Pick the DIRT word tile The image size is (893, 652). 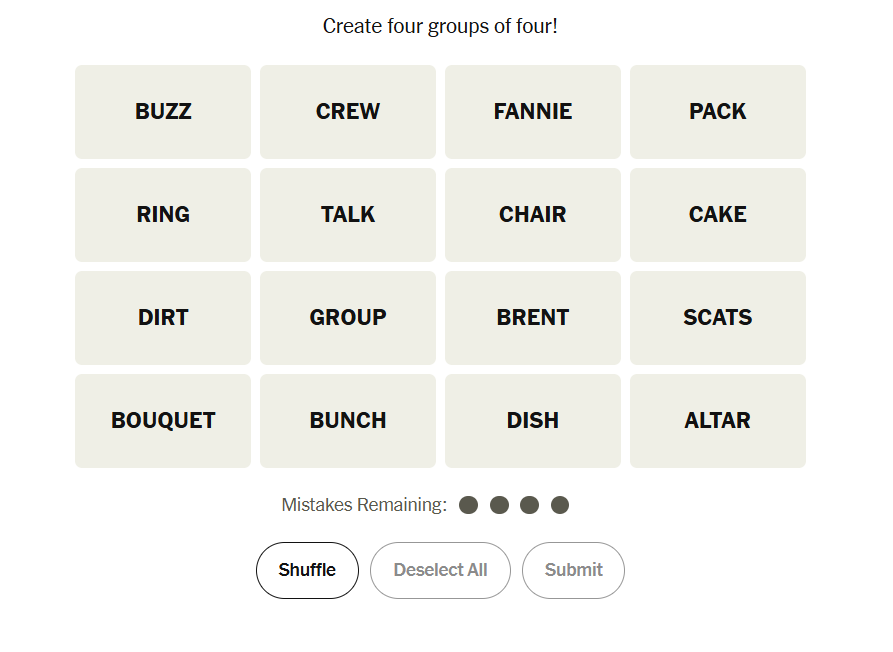tap(163, 318)
